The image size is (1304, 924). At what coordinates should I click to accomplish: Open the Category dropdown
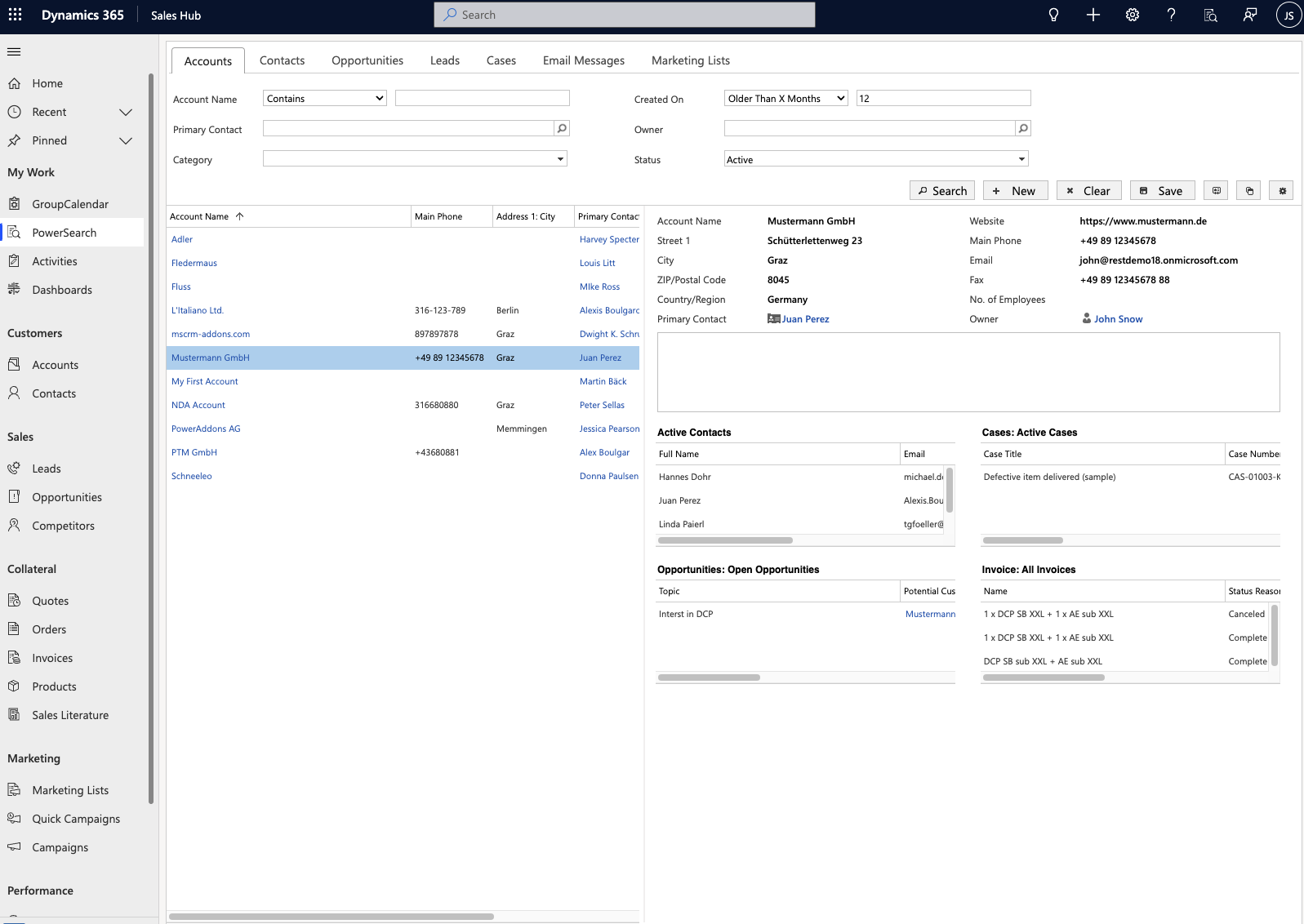[415, 158]
